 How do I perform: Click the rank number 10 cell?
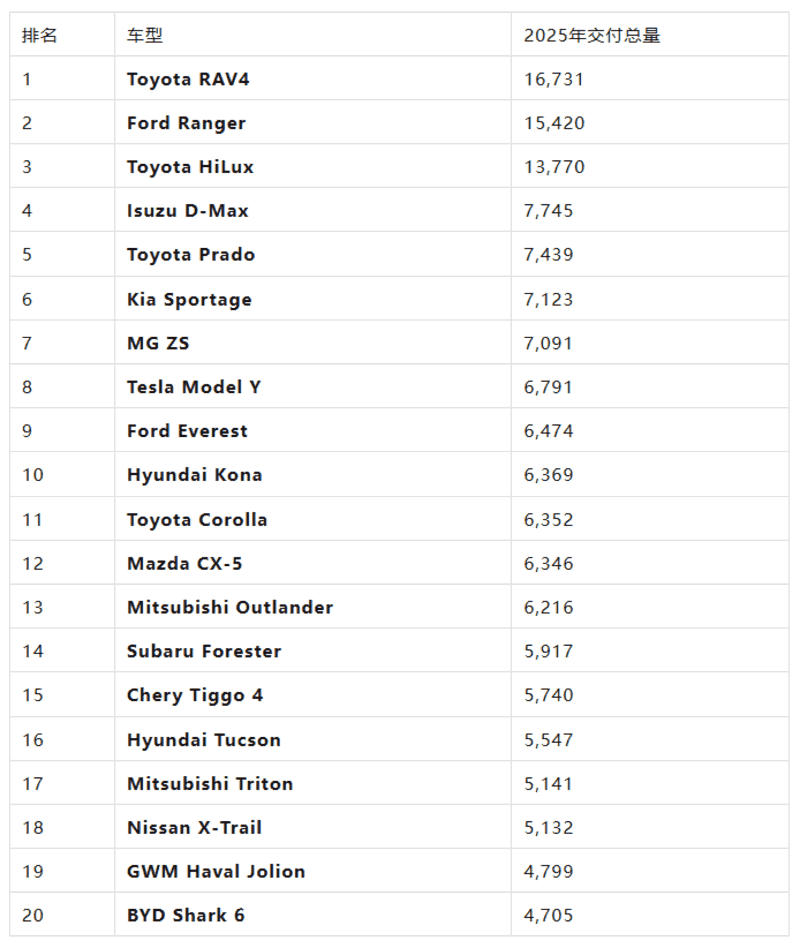33,475
